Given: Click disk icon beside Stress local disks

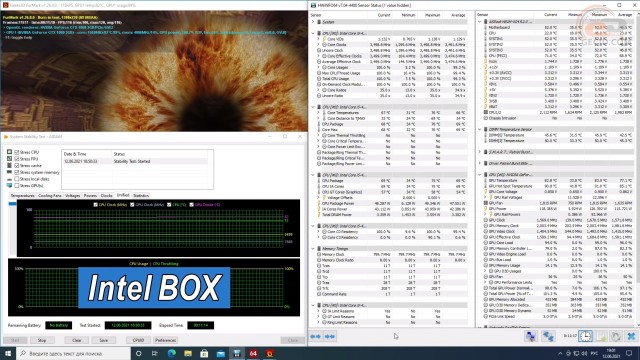Looking at the screenshot, I should click(x=9, y=179).
